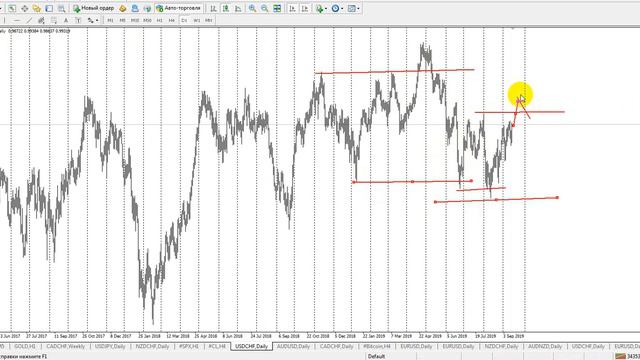Open the CADCHF,Weekly chart tab
The image size is (640, 360).
(65, 346)
